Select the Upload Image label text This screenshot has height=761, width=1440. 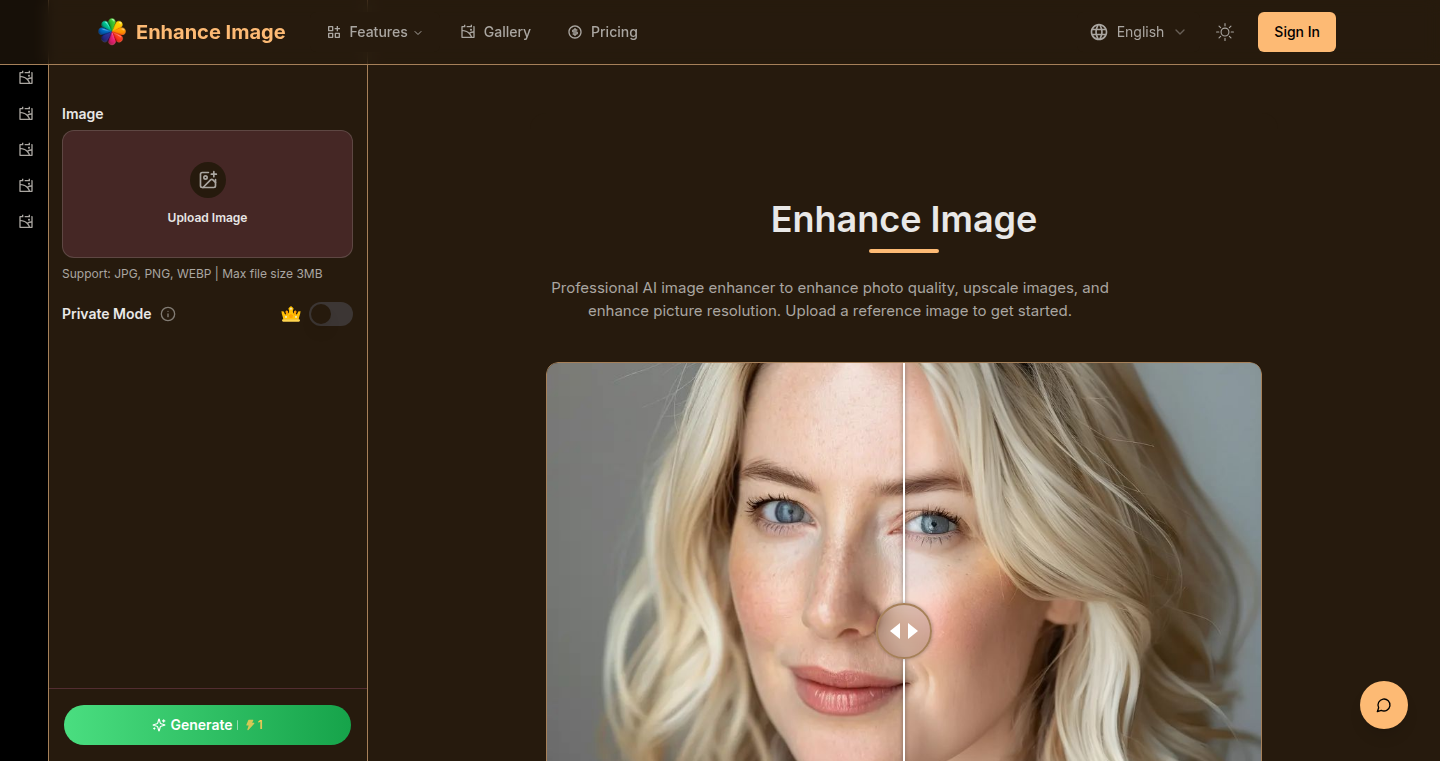coord(207,218)
